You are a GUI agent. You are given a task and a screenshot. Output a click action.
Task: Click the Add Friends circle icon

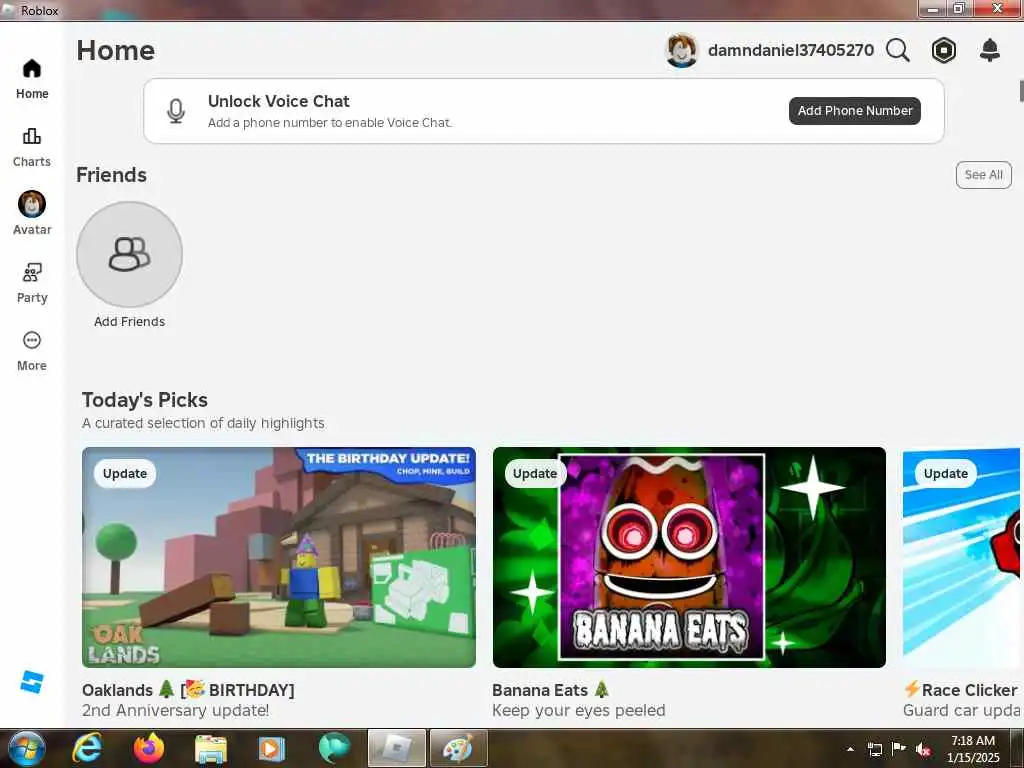(x=129, y=254)
